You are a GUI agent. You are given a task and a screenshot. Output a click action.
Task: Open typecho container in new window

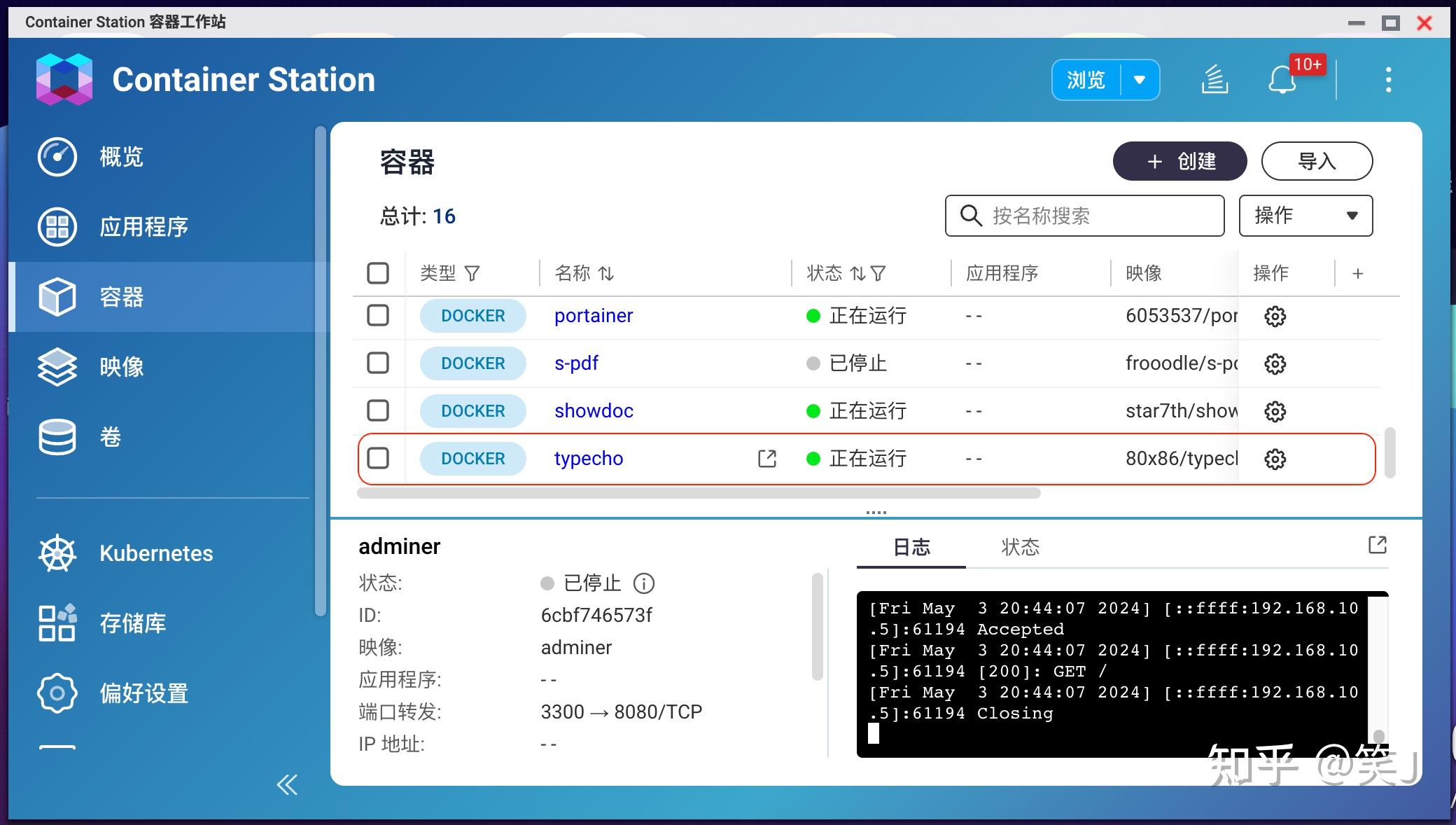coord(767,459)
